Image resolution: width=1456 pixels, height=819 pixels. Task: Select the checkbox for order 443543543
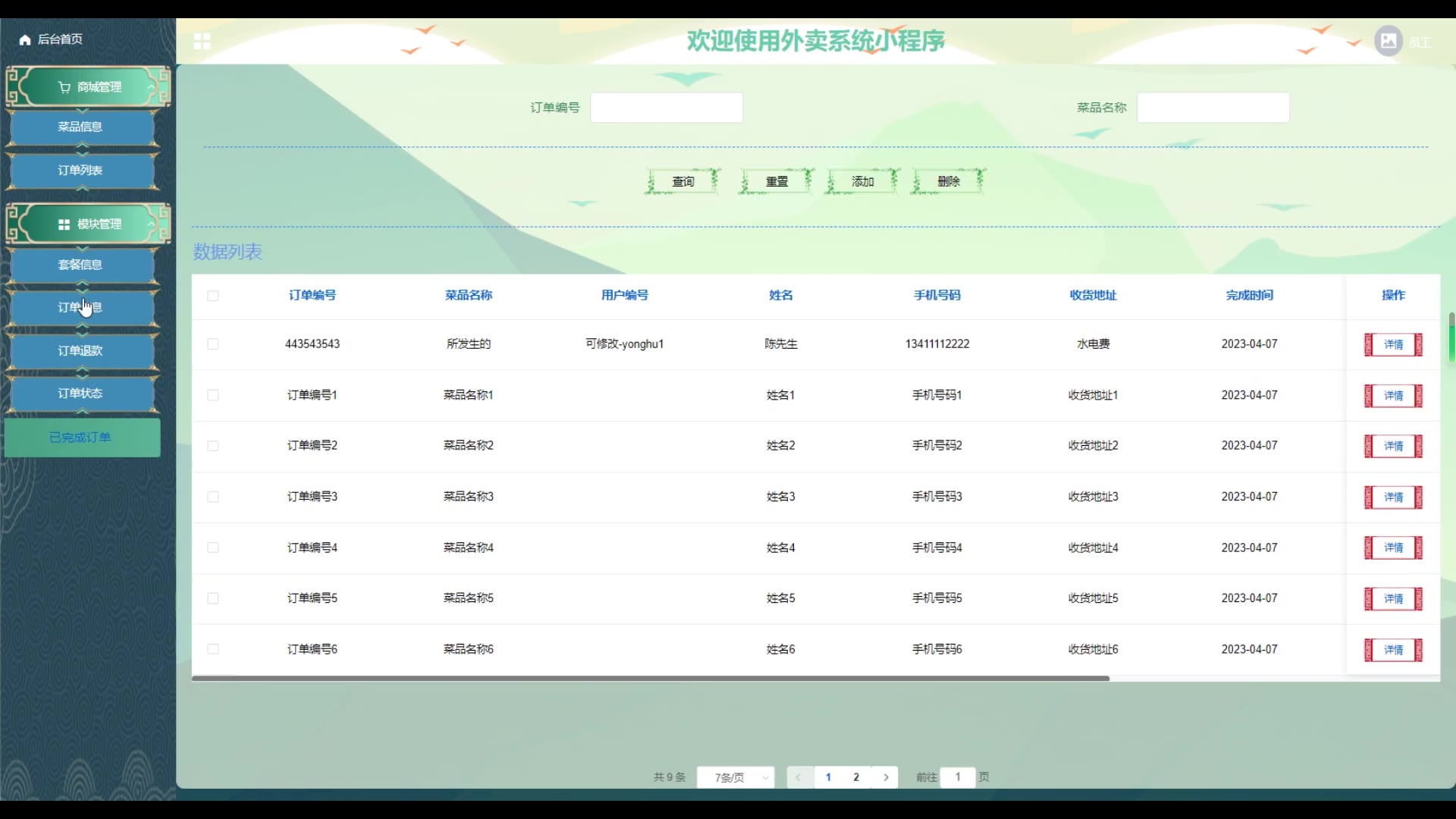point(213,344)
